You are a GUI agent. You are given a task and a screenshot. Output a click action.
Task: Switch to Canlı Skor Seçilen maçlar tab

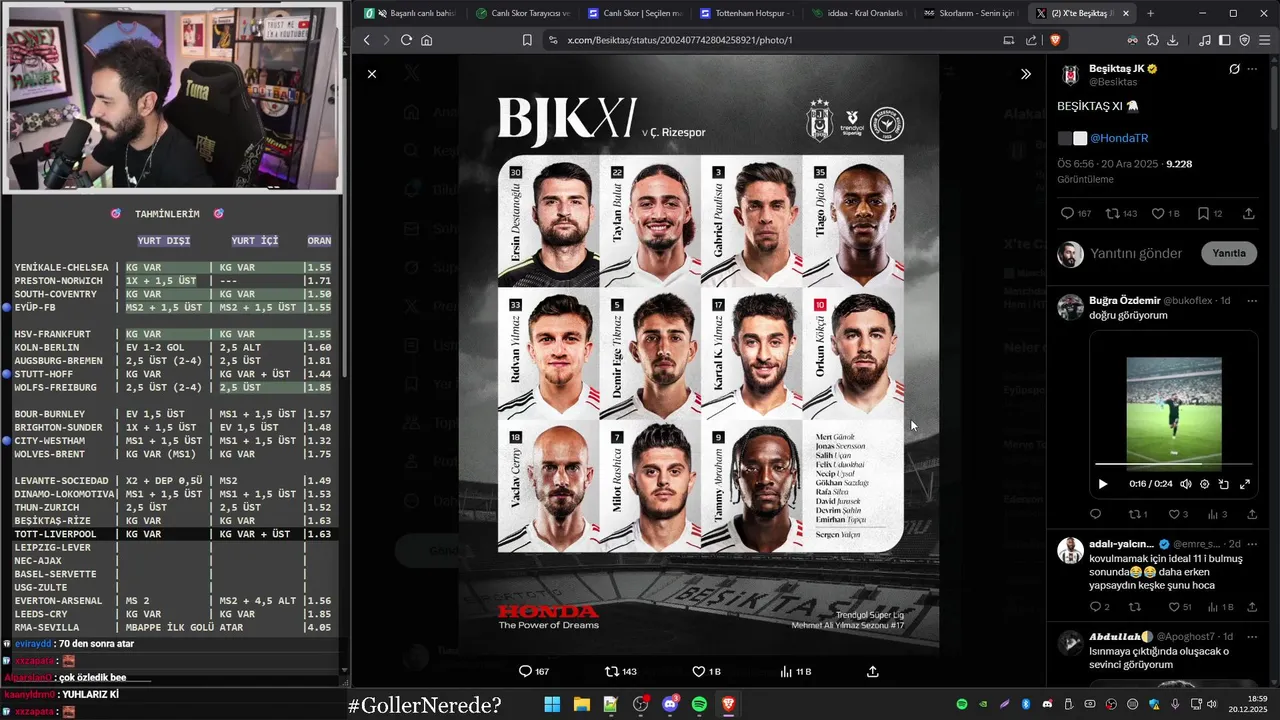633,13
